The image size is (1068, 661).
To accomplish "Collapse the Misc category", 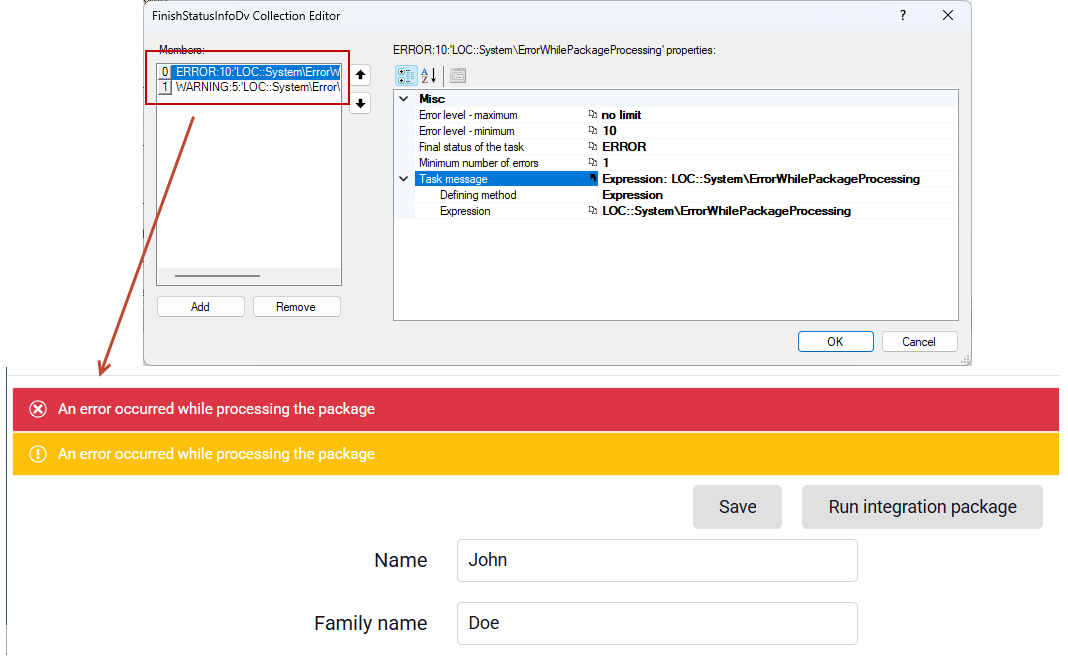I will coord(404,99).
